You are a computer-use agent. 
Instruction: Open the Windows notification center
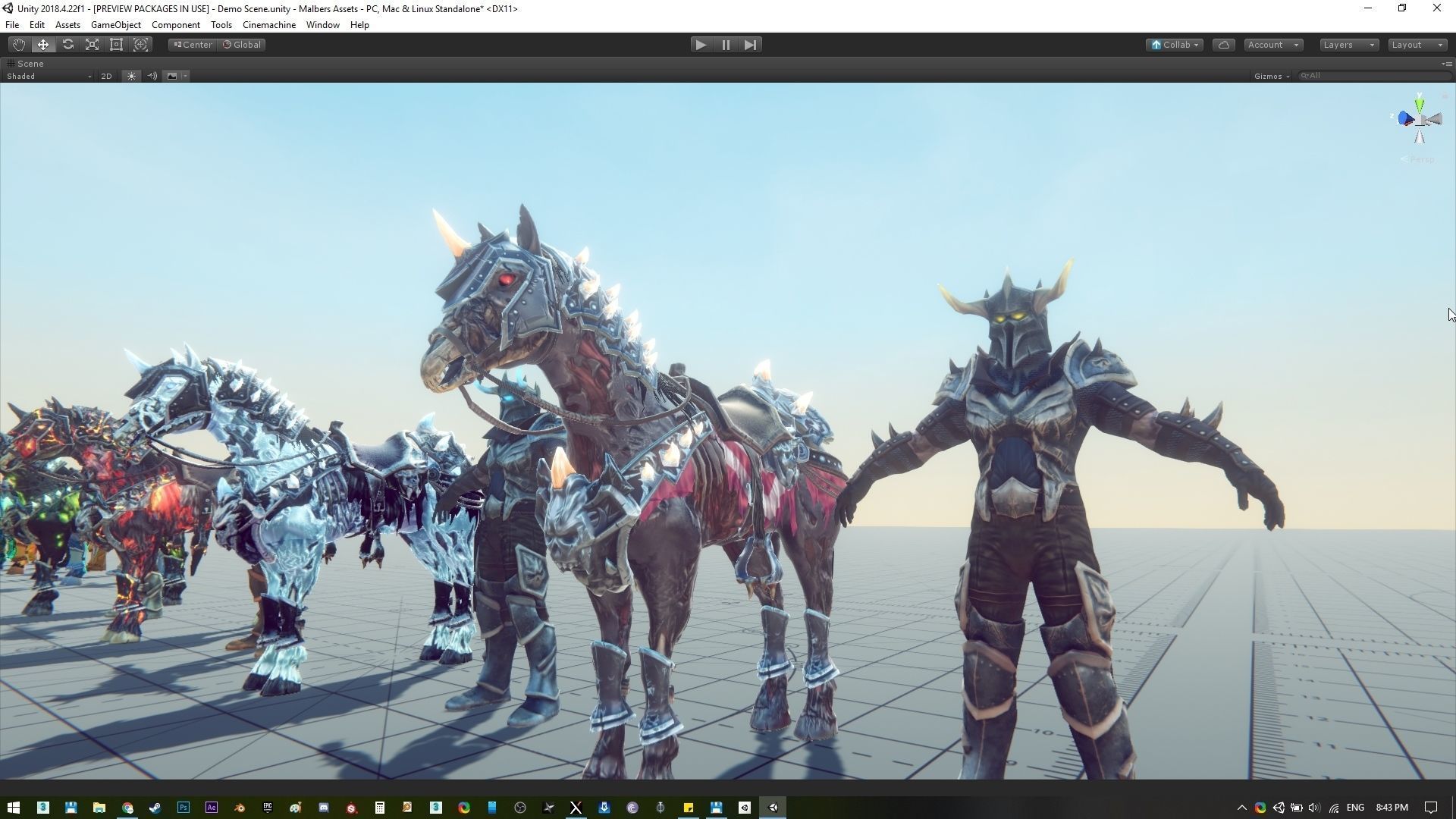pyautogui.click(x=1430, y=808)
